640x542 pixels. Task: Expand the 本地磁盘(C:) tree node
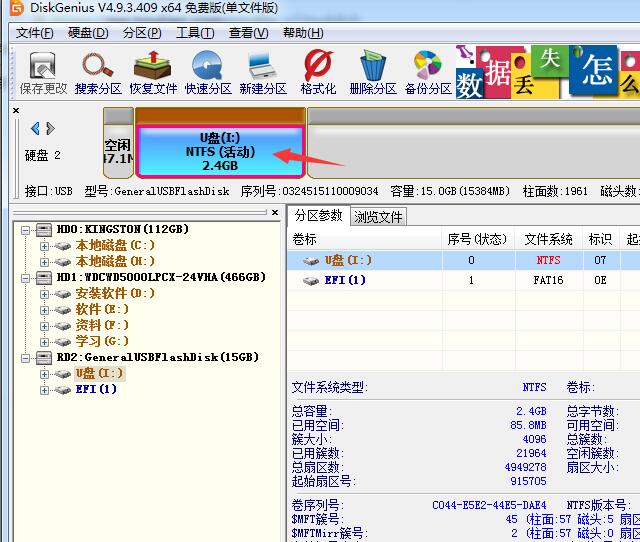44,246
